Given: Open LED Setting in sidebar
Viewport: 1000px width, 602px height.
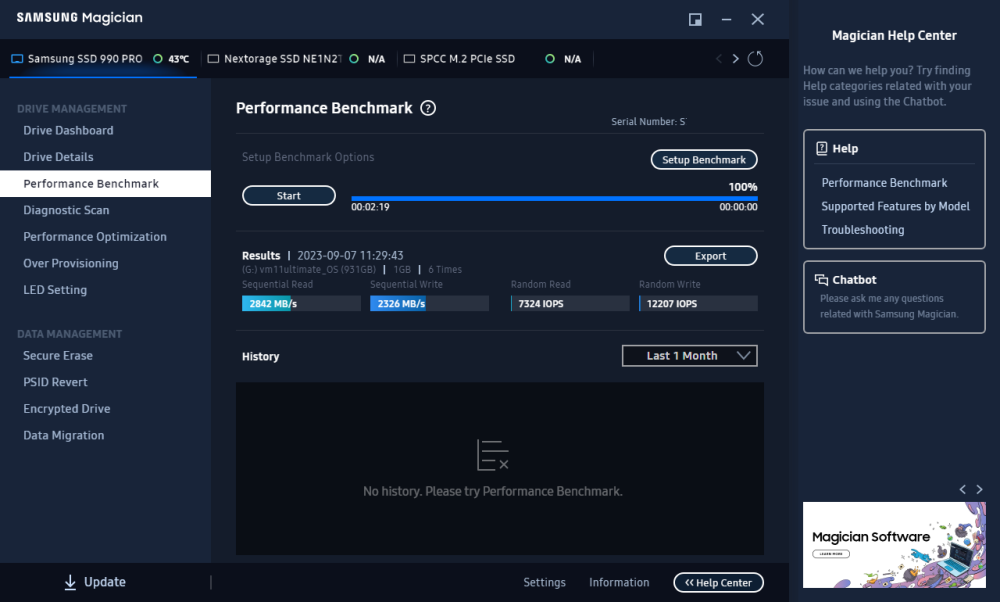Looking at the screenshot, I should click(x=55, y=290).
